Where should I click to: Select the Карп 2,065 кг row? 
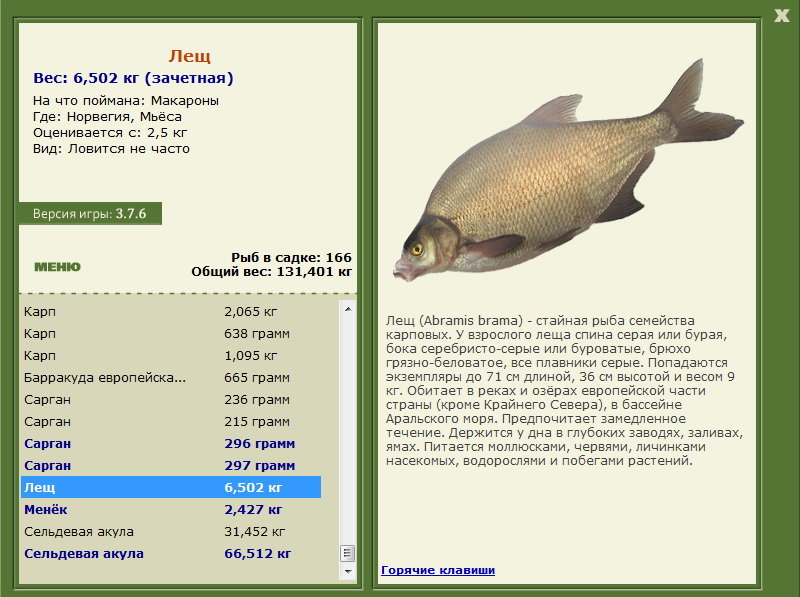171,311
